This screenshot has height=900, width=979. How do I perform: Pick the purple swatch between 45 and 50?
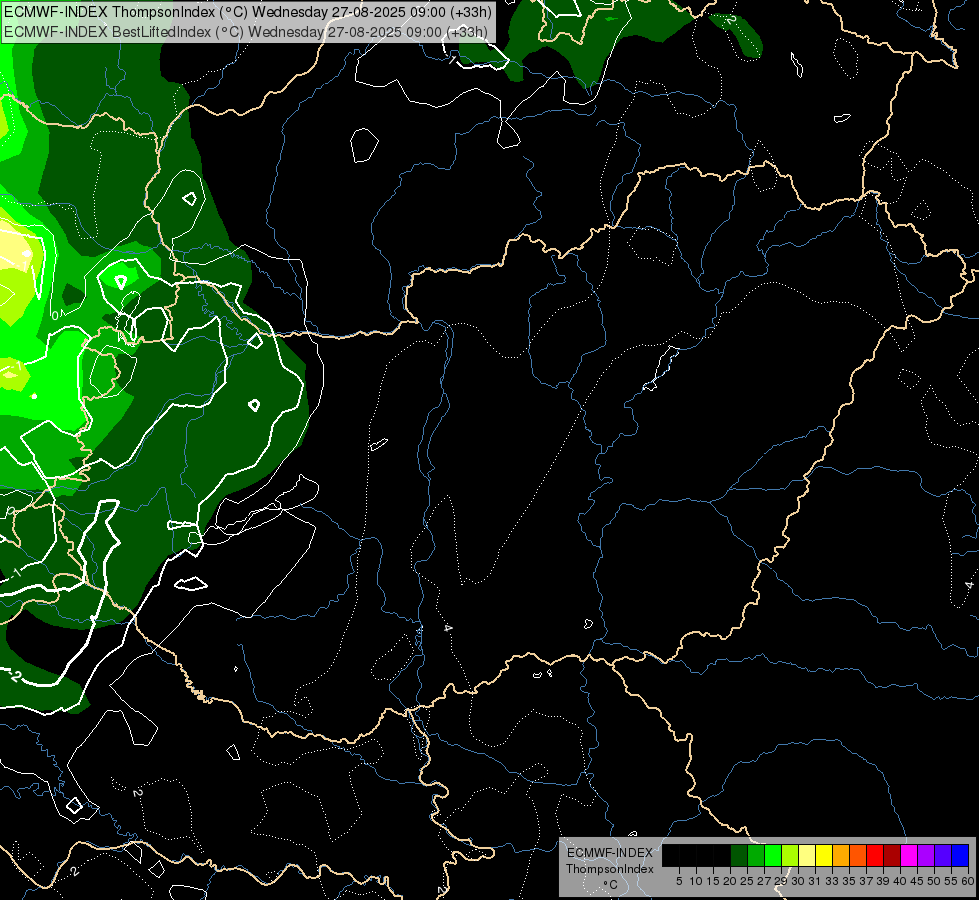click(x=926, y=855)
